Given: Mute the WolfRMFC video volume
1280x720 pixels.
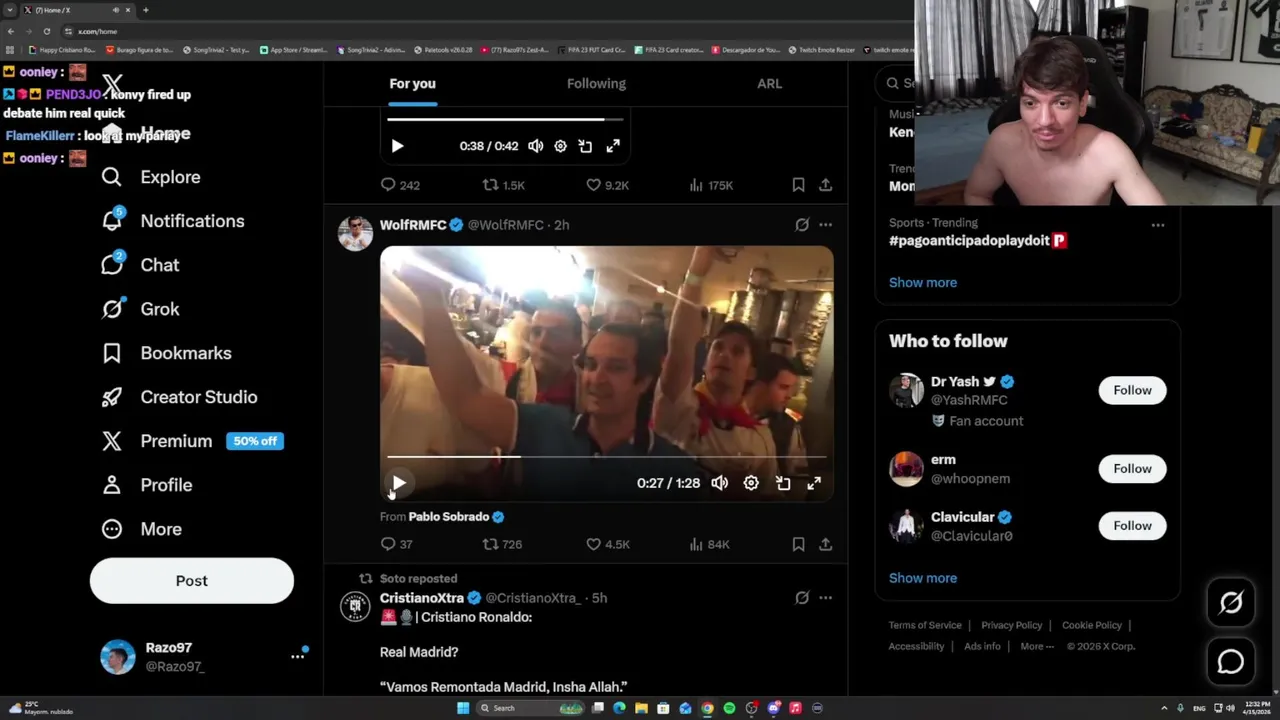Looking at the screenshot, I should [x=719, y=483].
